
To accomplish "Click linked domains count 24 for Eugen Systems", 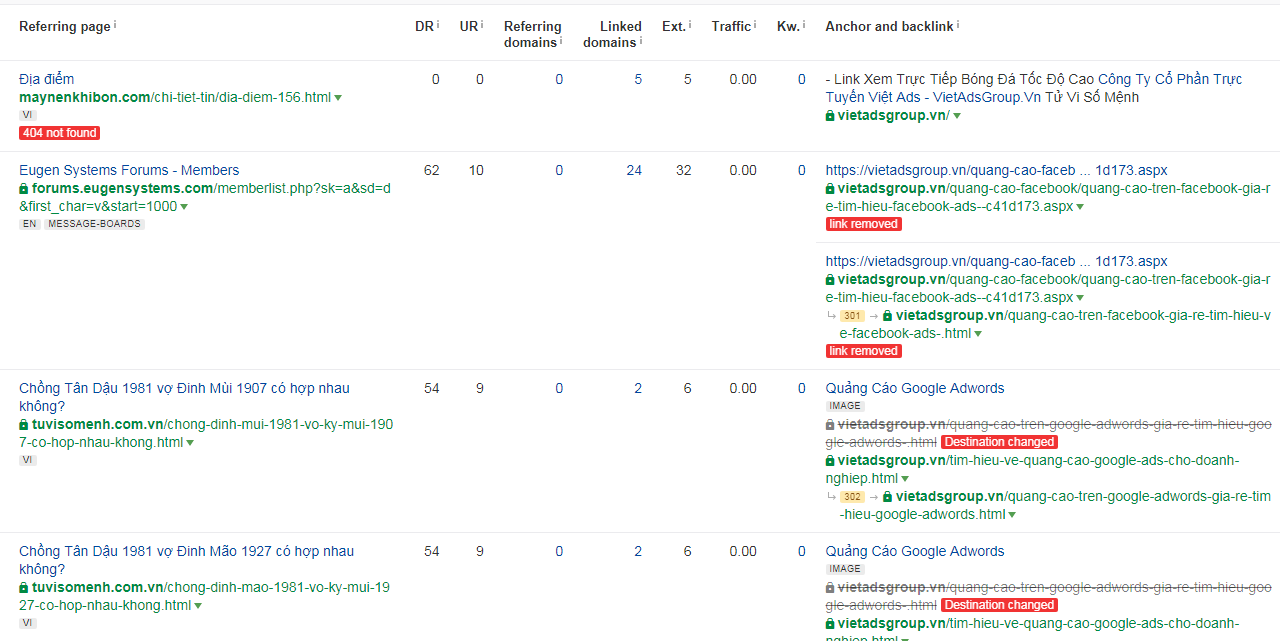I will point(634,170).
